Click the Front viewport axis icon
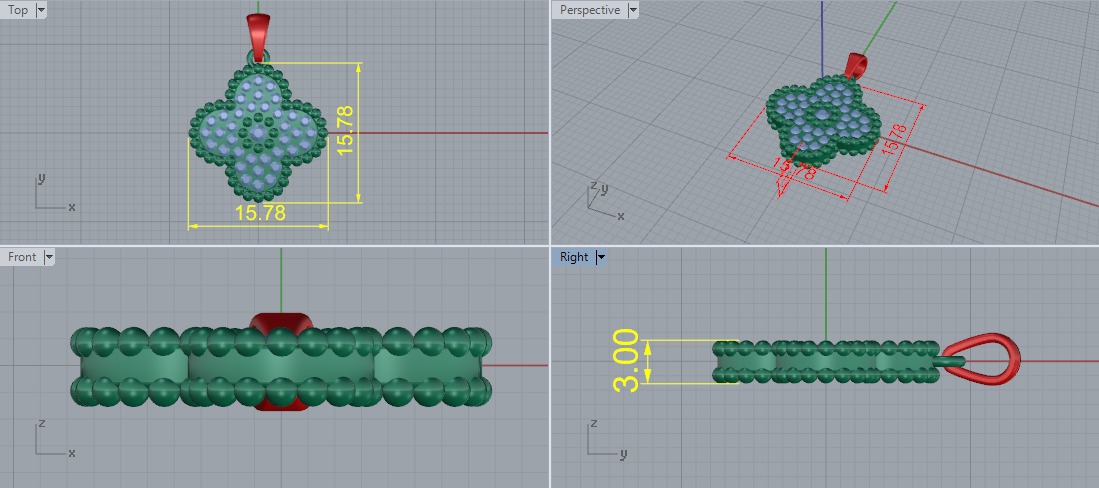This screenshot has width=1099, height=488. (54, 438)
